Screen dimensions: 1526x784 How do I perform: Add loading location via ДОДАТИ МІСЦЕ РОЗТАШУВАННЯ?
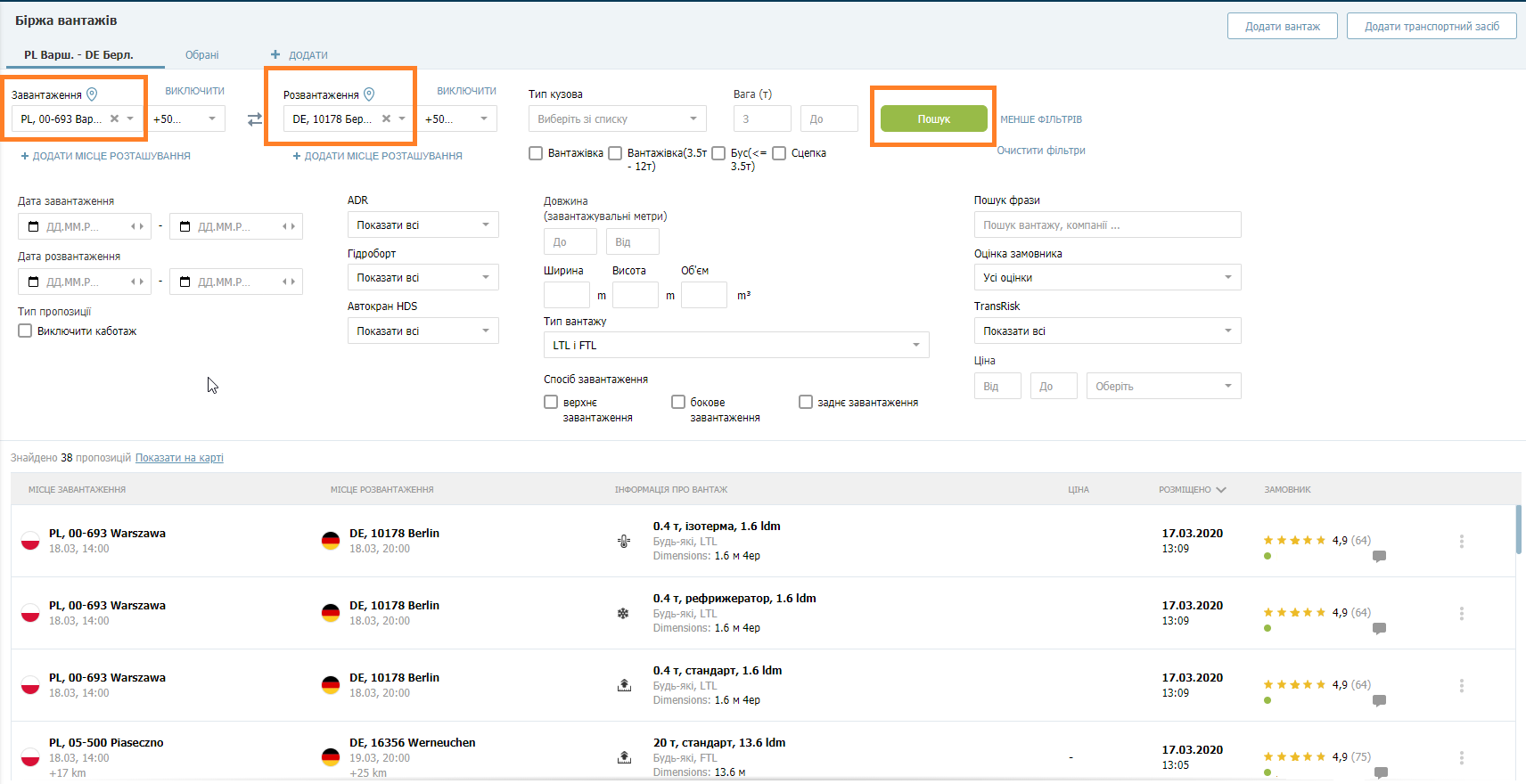click(x=106, y=156)
